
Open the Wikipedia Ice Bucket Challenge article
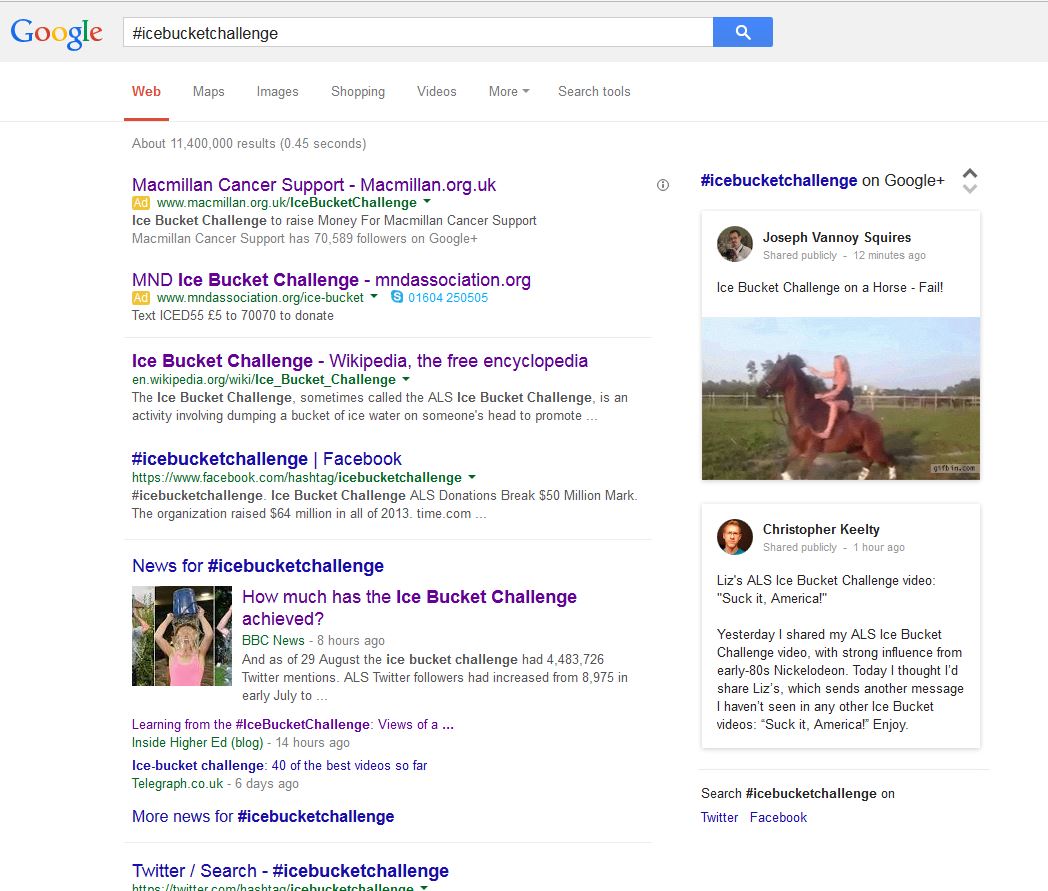click(360, 361)
